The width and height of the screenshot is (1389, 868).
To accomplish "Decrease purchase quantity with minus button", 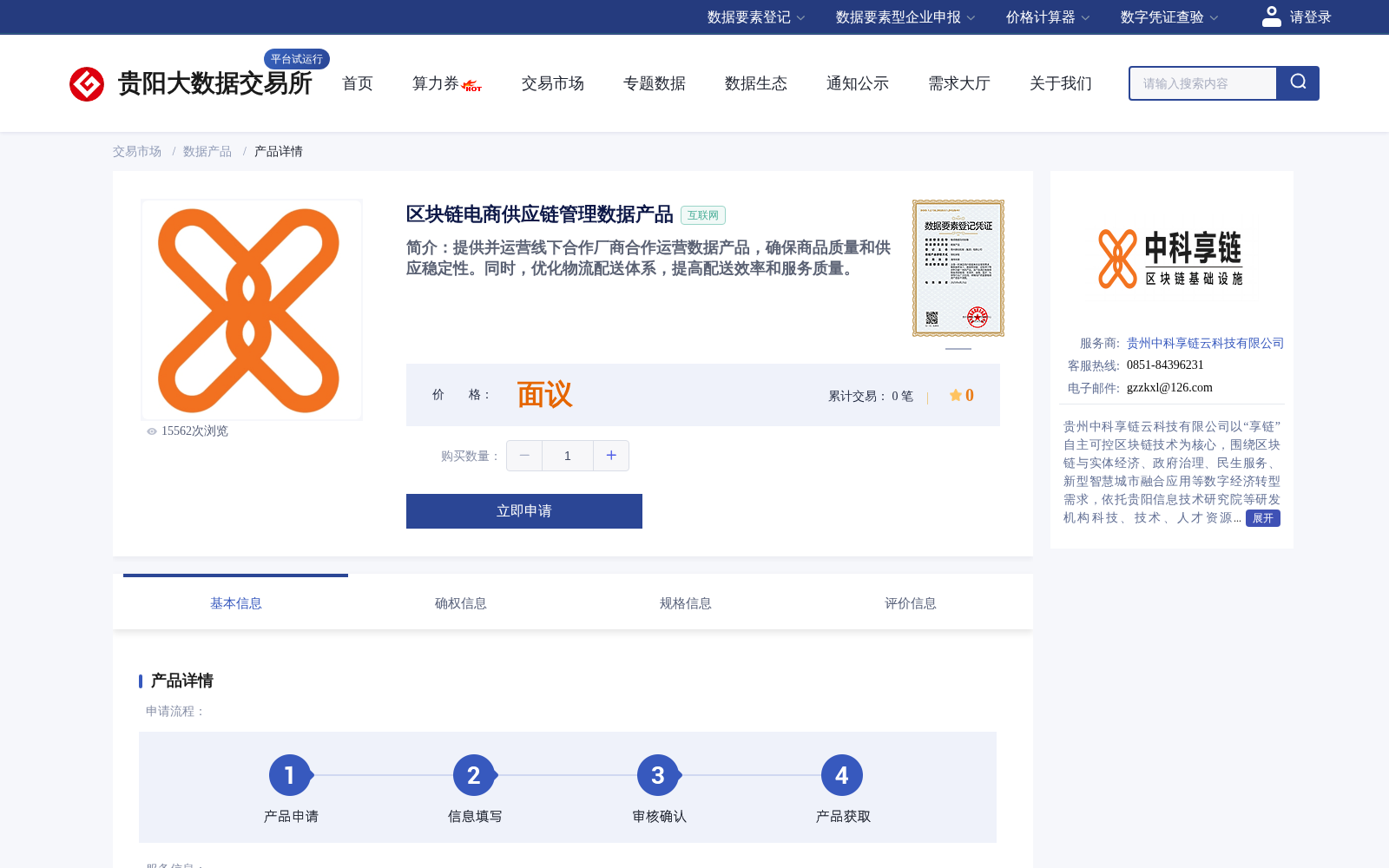I will pyautogui.click(x=524, y=456).
